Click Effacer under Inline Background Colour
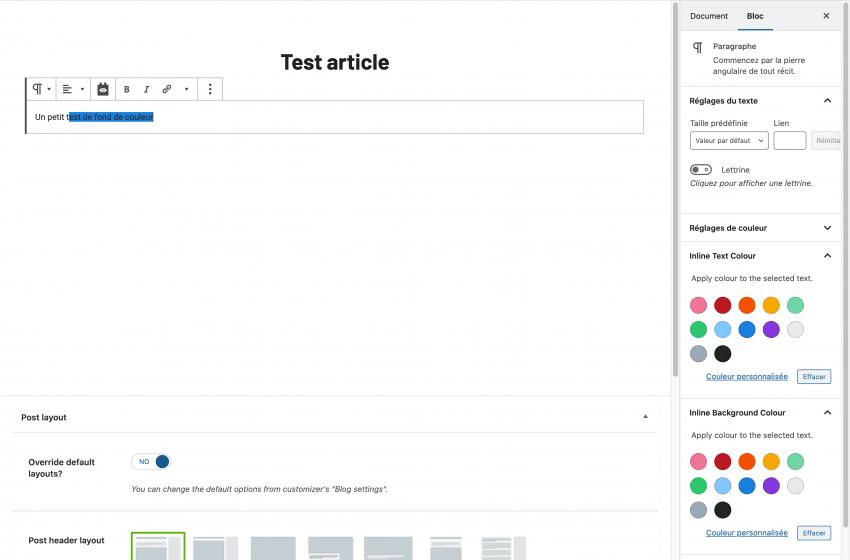Screen dimensions: 850x560 814,533
